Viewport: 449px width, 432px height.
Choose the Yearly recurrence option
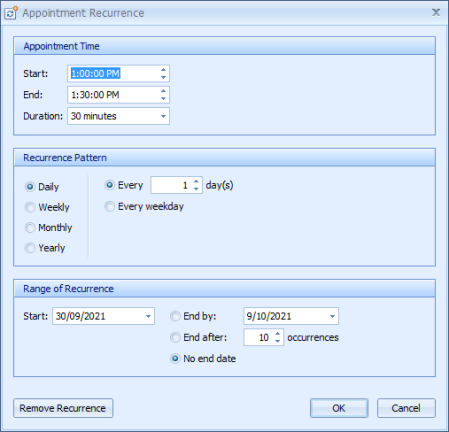tap(45, 248)
